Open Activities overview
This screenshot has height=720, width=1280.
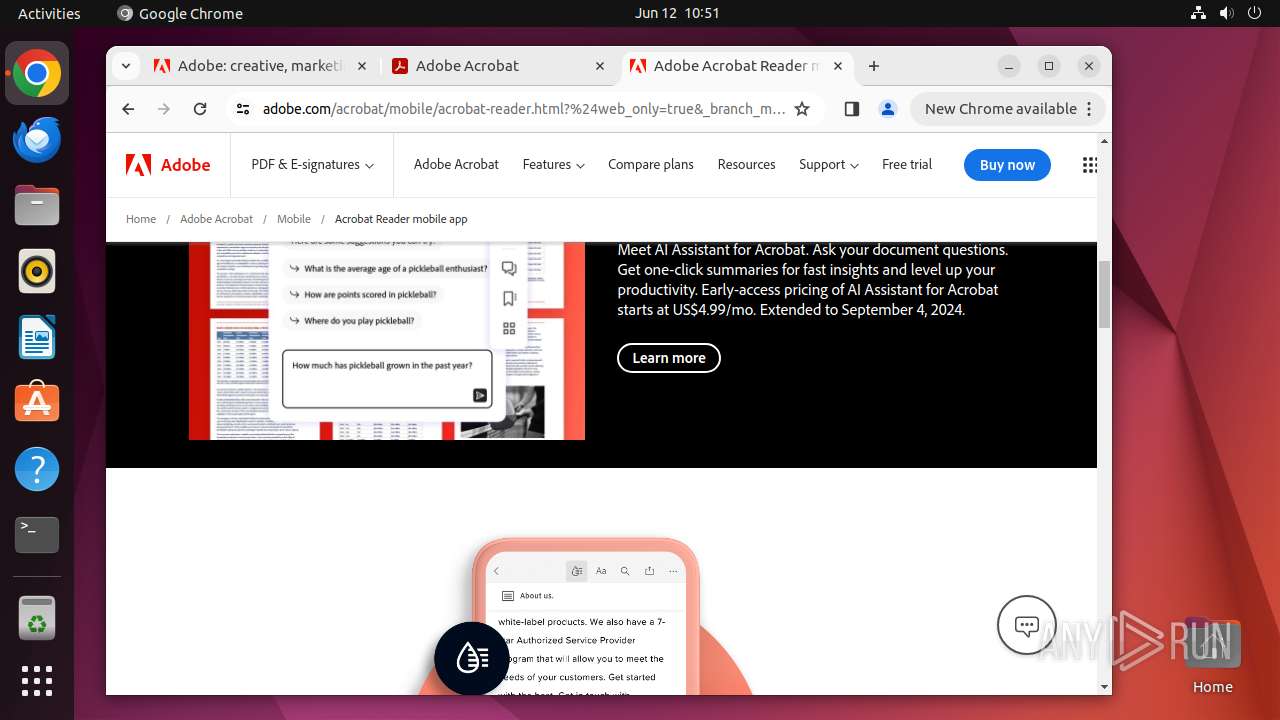coord(49,13)
